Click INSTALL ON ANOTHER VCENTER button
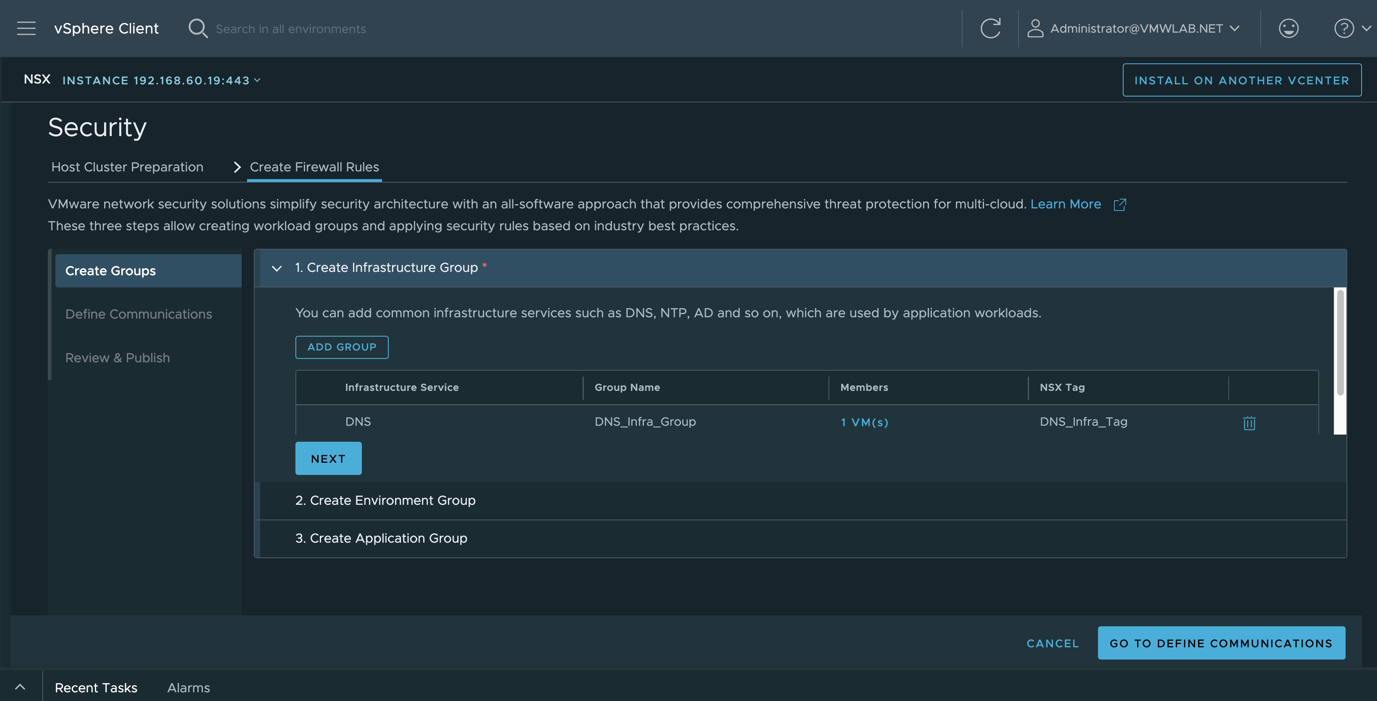Screen dimensions: 1377x701 coord(1242,80)
